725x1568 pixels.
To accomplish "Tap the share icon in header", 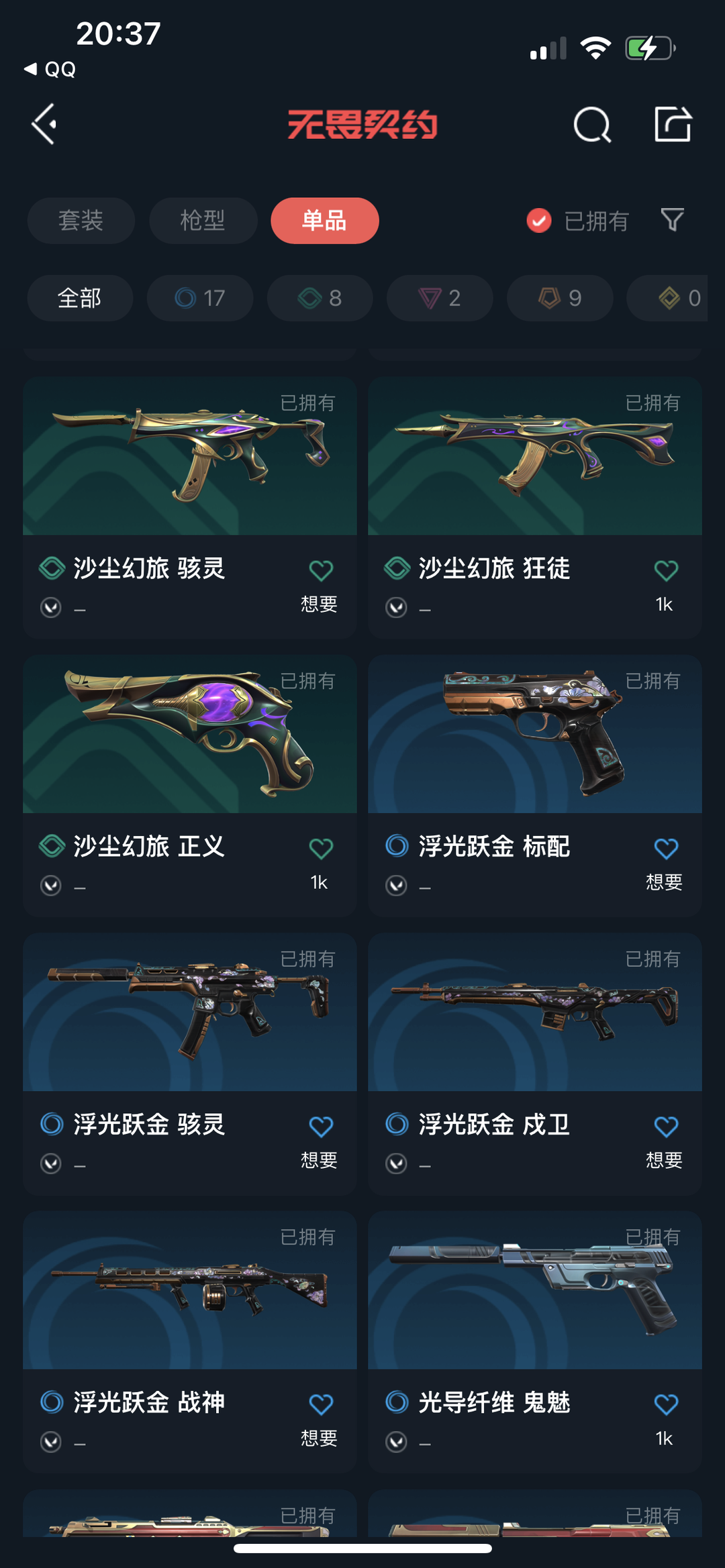I will tap(673, 124).
